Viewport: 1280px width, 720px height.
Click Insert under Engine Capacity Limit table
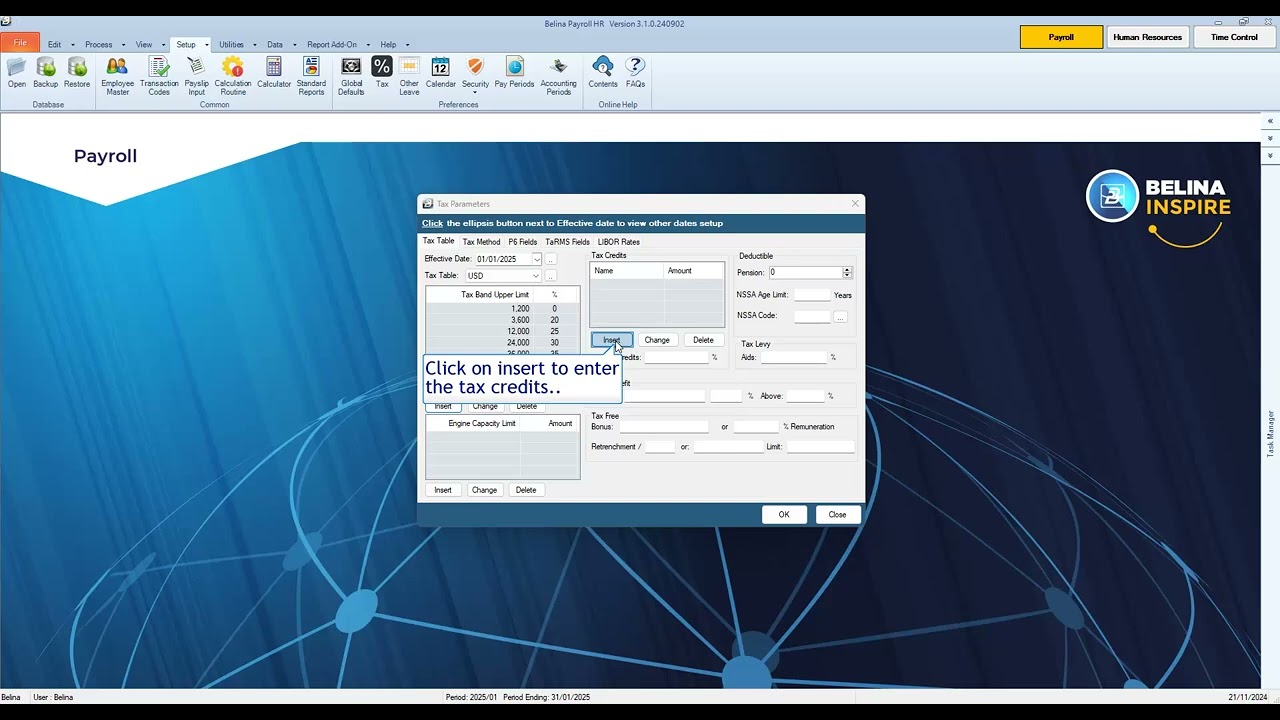pyautogui.click(x=443, y=490)
